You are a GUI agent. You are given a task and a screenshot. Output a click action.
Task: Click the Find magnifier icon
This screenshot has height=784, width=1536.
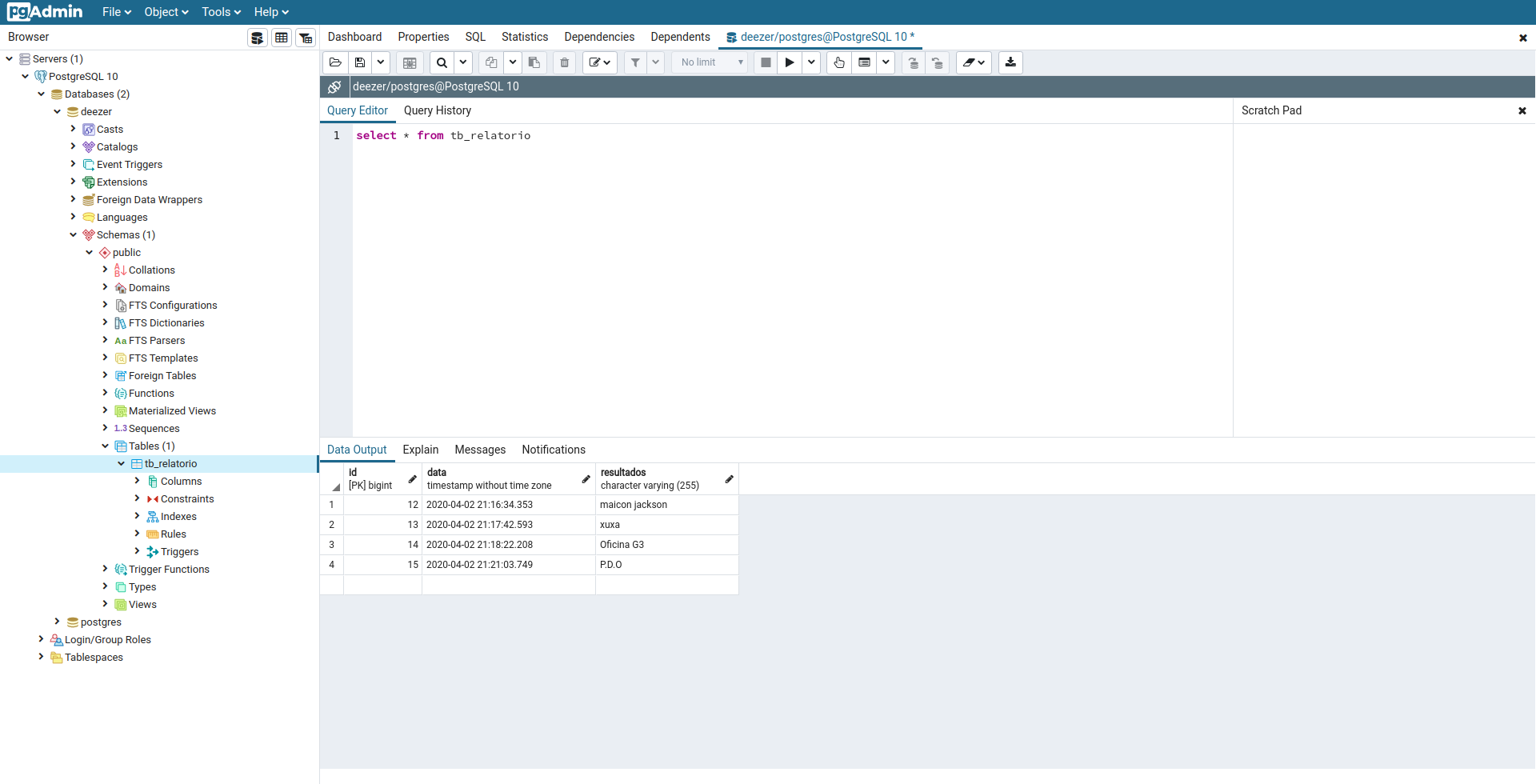tap(442, 62)
